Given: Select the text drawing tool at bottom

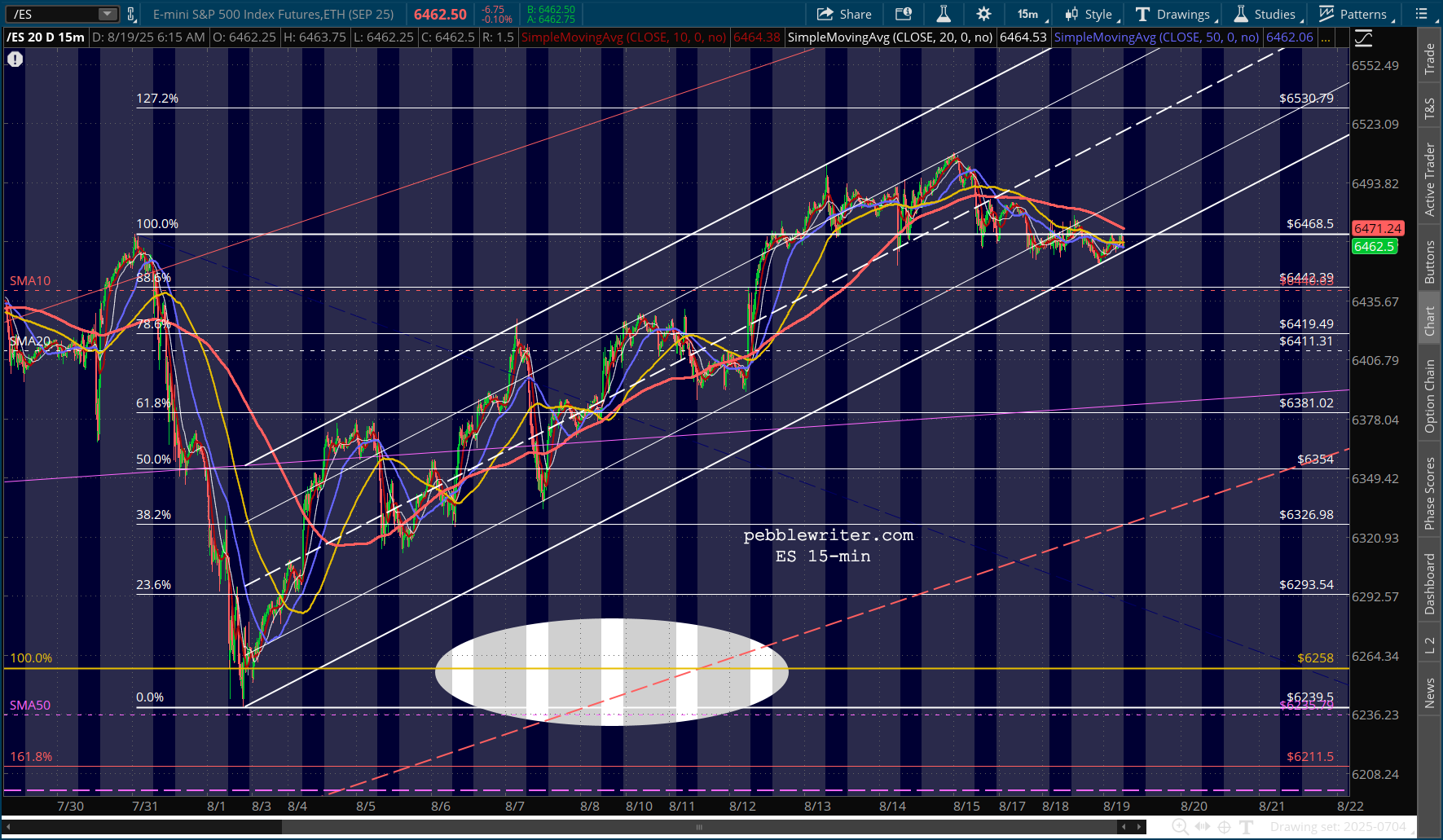Looking at the screenshot, I should (1246, 826).
